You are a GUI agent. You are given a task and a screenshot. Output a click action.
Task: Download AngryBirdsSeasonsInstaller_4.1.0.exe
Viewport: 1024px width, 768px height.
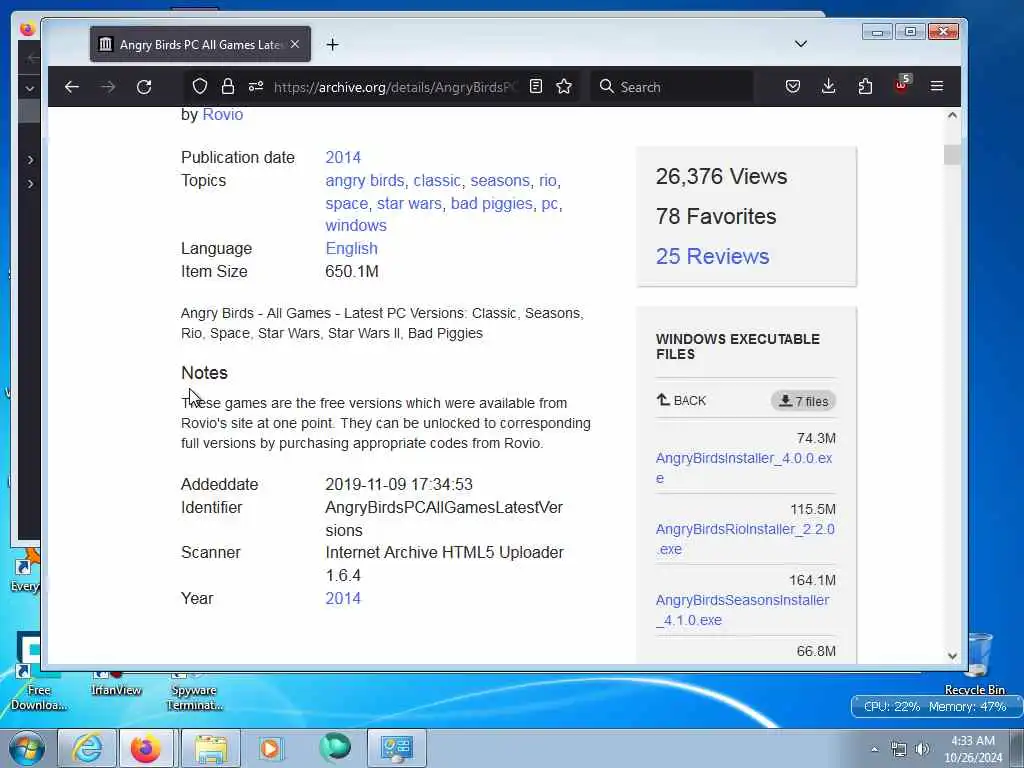click(743, 610)
